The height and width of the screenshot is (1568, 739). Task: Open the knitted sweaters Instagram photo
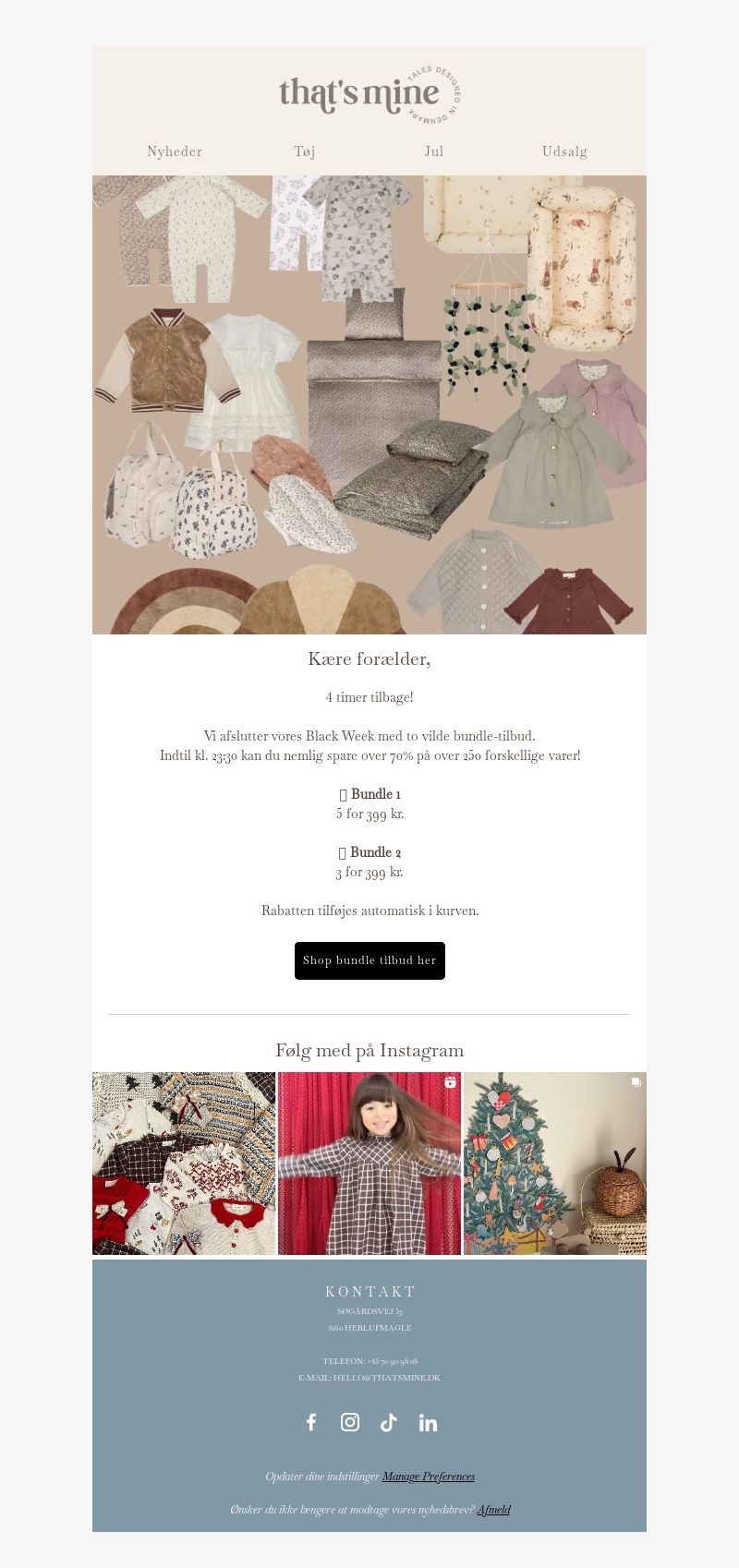[x=184, y=1164]
